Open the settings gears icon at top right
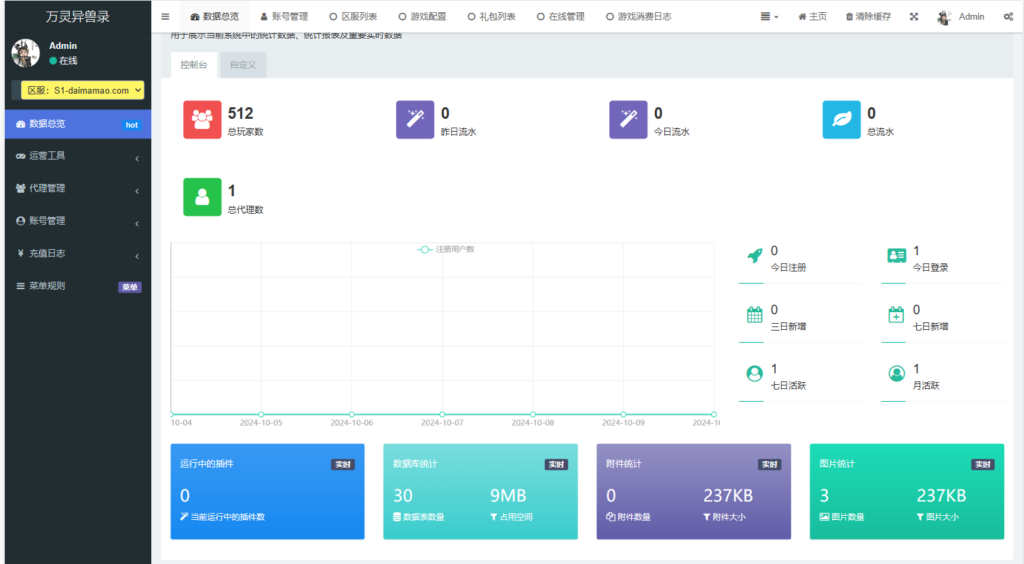The height and width of the screenshot is (564, 1024). 1008,16
